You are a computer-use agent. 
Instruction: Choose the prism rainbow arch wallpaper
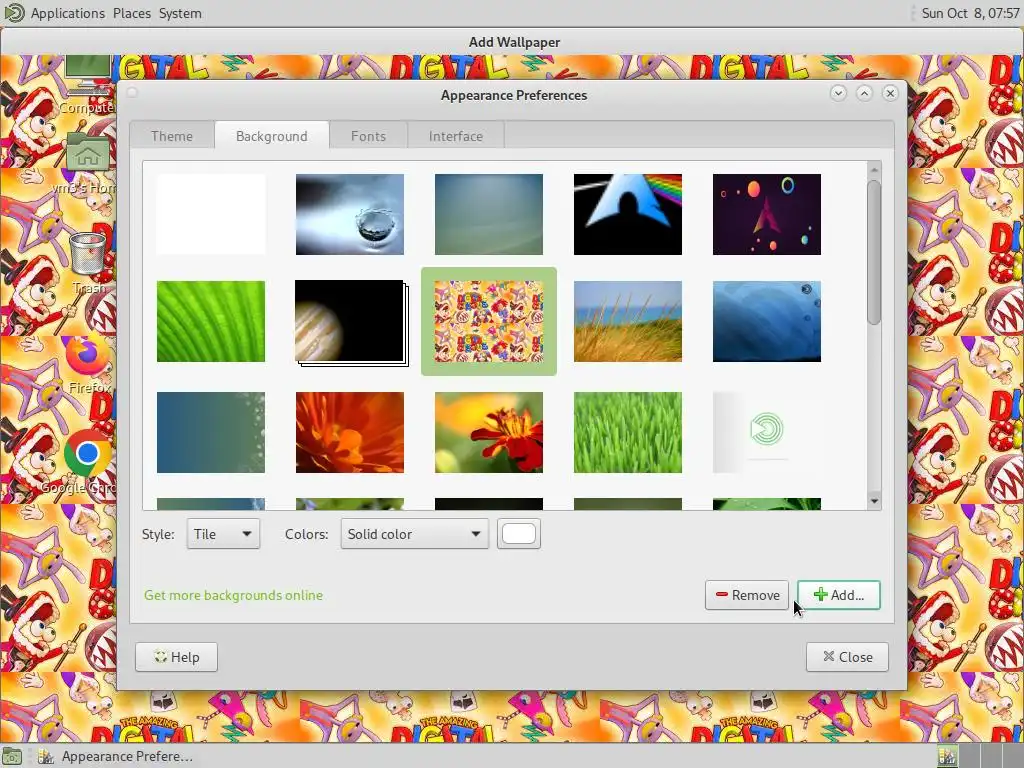pos(628,214)
